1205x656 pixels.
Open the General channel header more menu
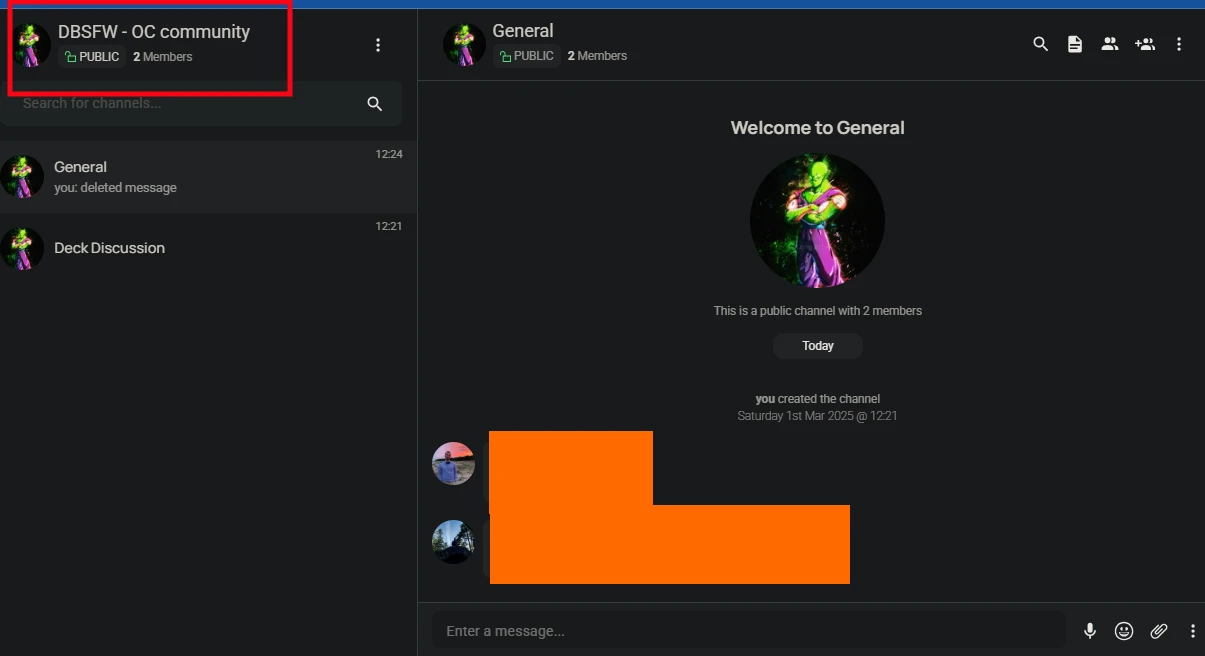pos(1180,44)
